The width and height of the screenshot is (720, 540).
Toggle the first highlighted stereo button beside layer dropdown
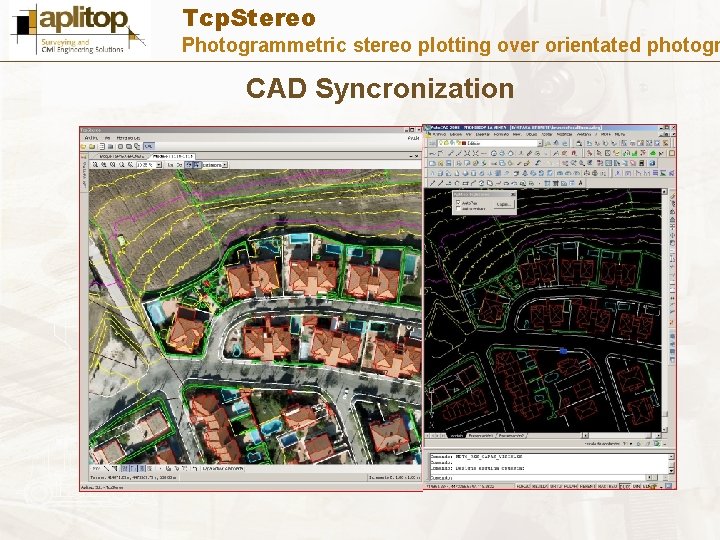[188, 165]
